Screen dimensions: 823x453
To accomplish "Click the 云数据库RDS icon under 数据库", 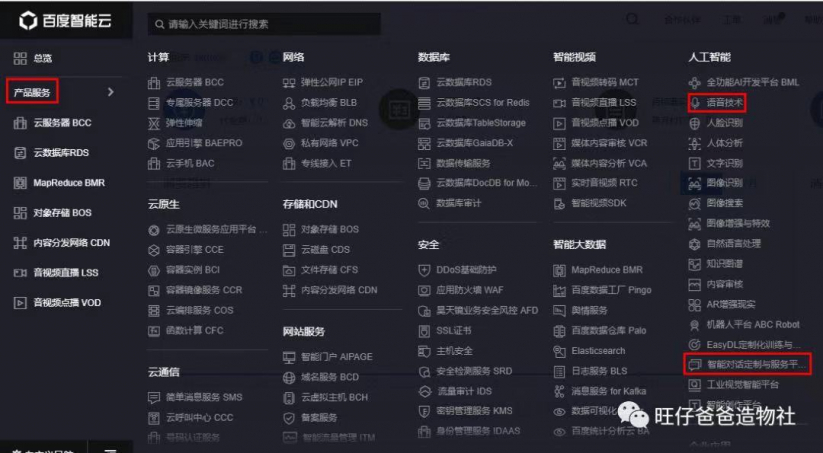I will coord(424,82).
